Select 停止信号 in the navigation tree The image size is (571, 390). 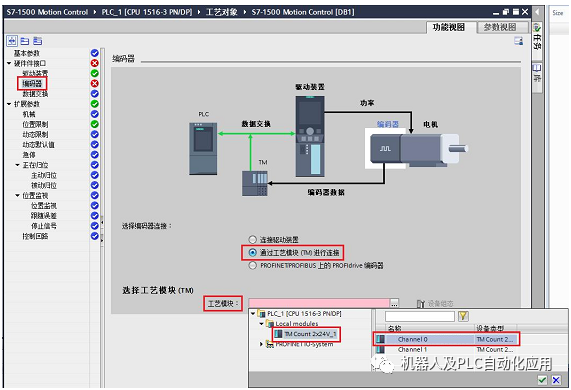(x=44, y=226)
